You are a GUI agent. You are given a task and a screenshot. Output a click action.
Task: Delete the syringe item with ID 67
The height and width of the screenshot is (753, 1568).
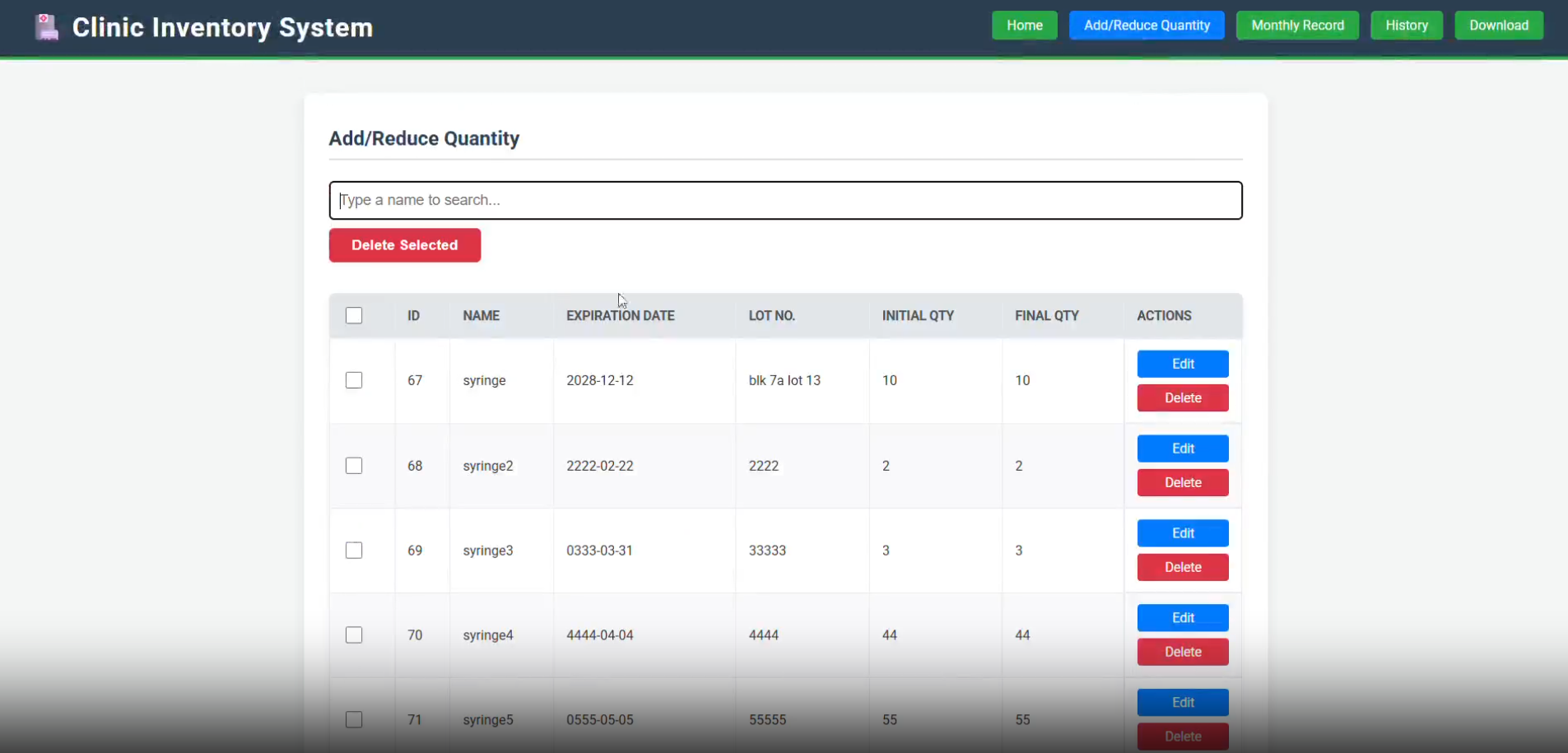[x=1182, y=398]
